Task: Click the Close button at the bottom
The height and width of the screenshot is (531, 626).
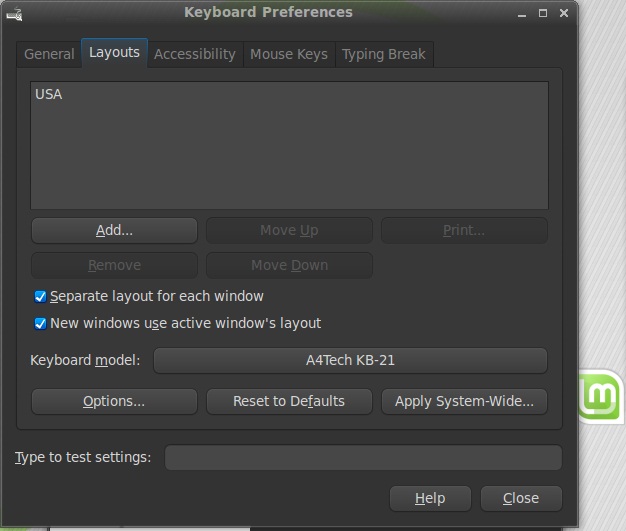Action: [x=521, y=498]
